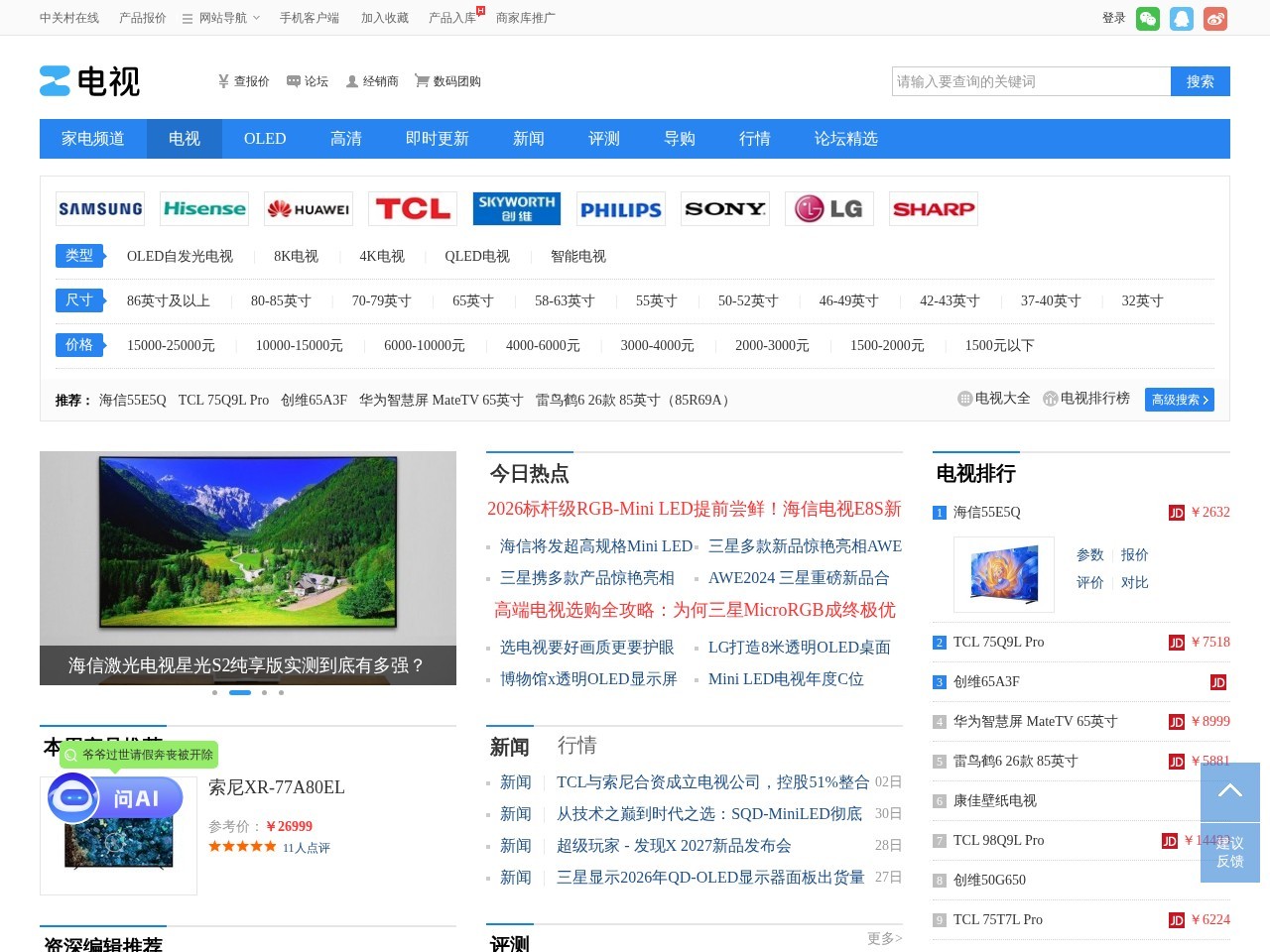Select the first carousel dot

214,693
